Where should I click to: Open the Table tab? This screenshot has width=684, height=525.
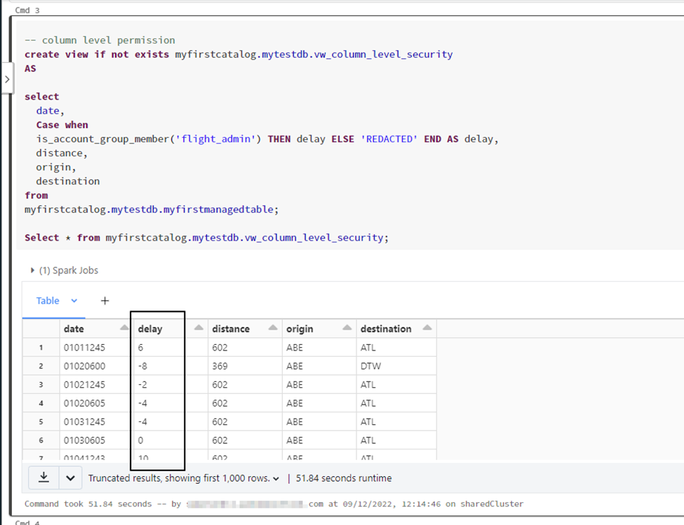[48, 300]
